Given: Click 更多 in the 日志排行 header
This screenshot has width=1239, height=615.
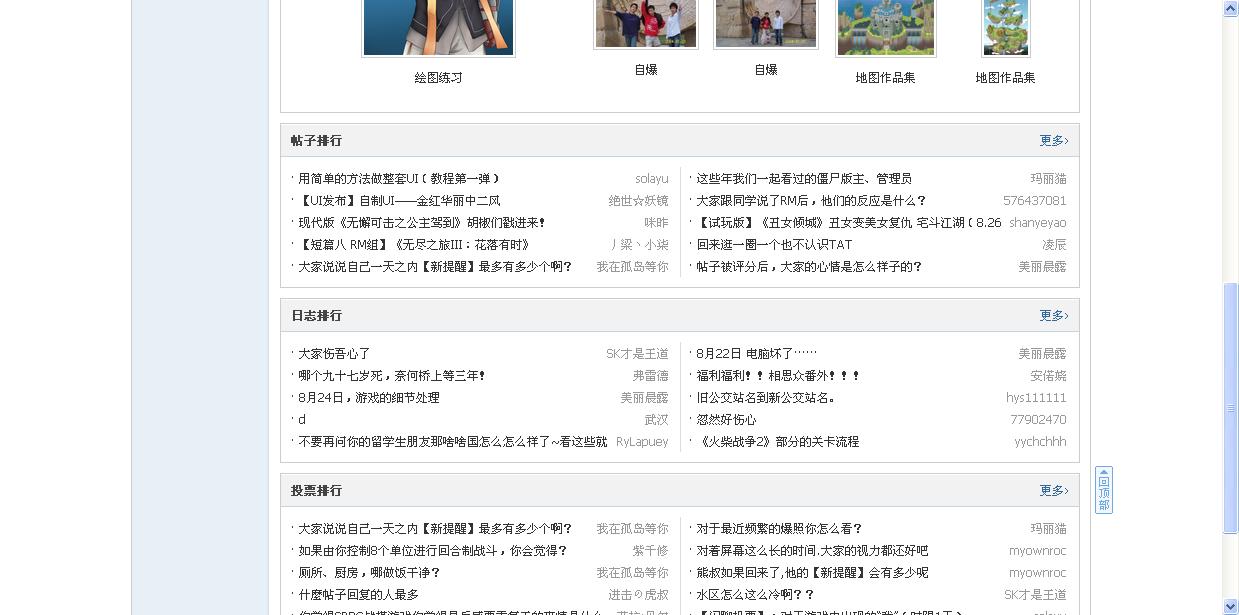Looking at the screenshot, I should click(1054, 316).
